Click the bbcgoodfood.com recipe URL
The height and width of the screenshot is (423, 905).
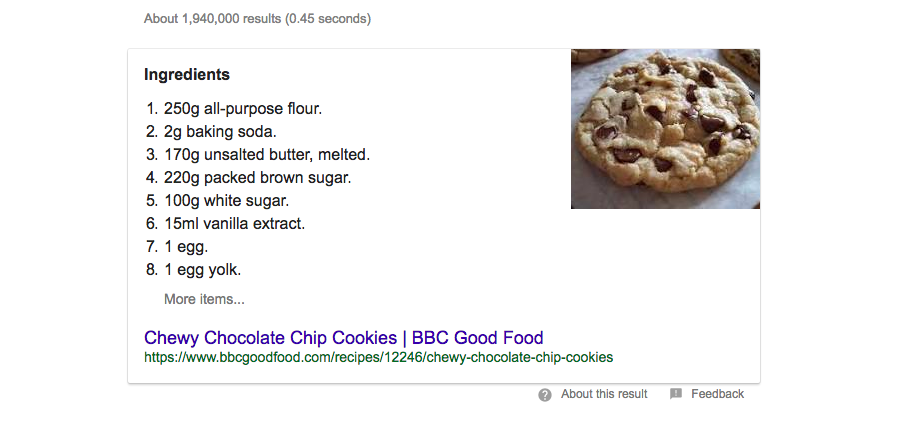379,357
